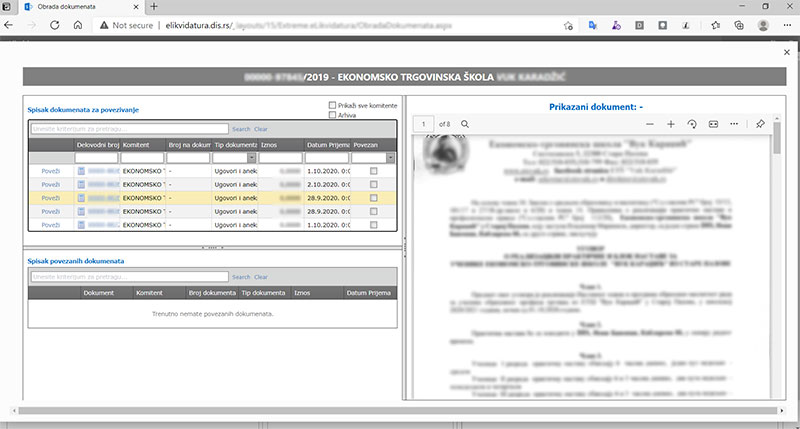The width and height of the screenshot is (800, 429).
Task: Select the 'Obrada dokumenata' browser tab
Action: coord(70,7)
